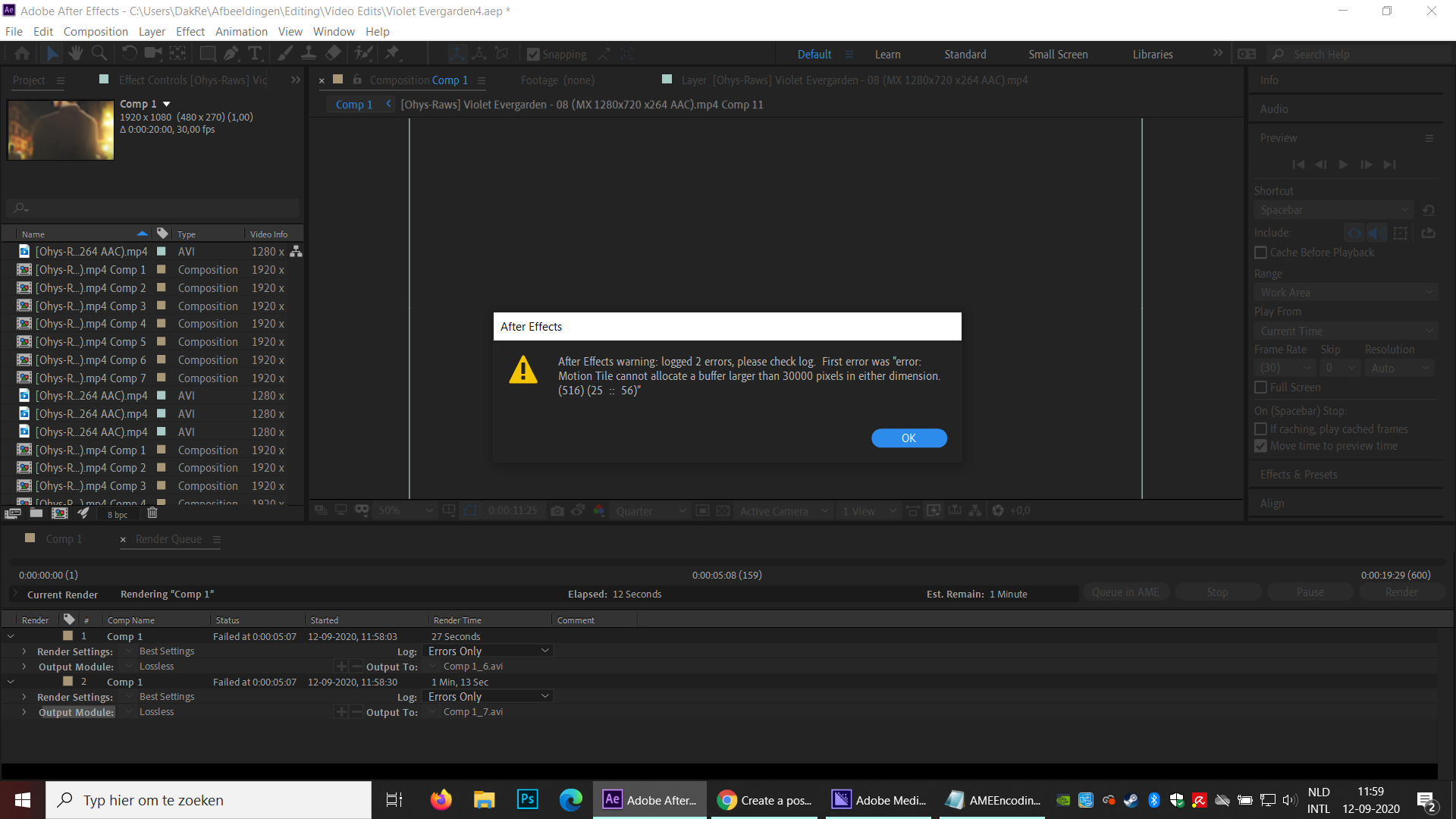Open the magnification ratio dropdown showing 50%
1456x819 pixels.
[x=405, y=510]
